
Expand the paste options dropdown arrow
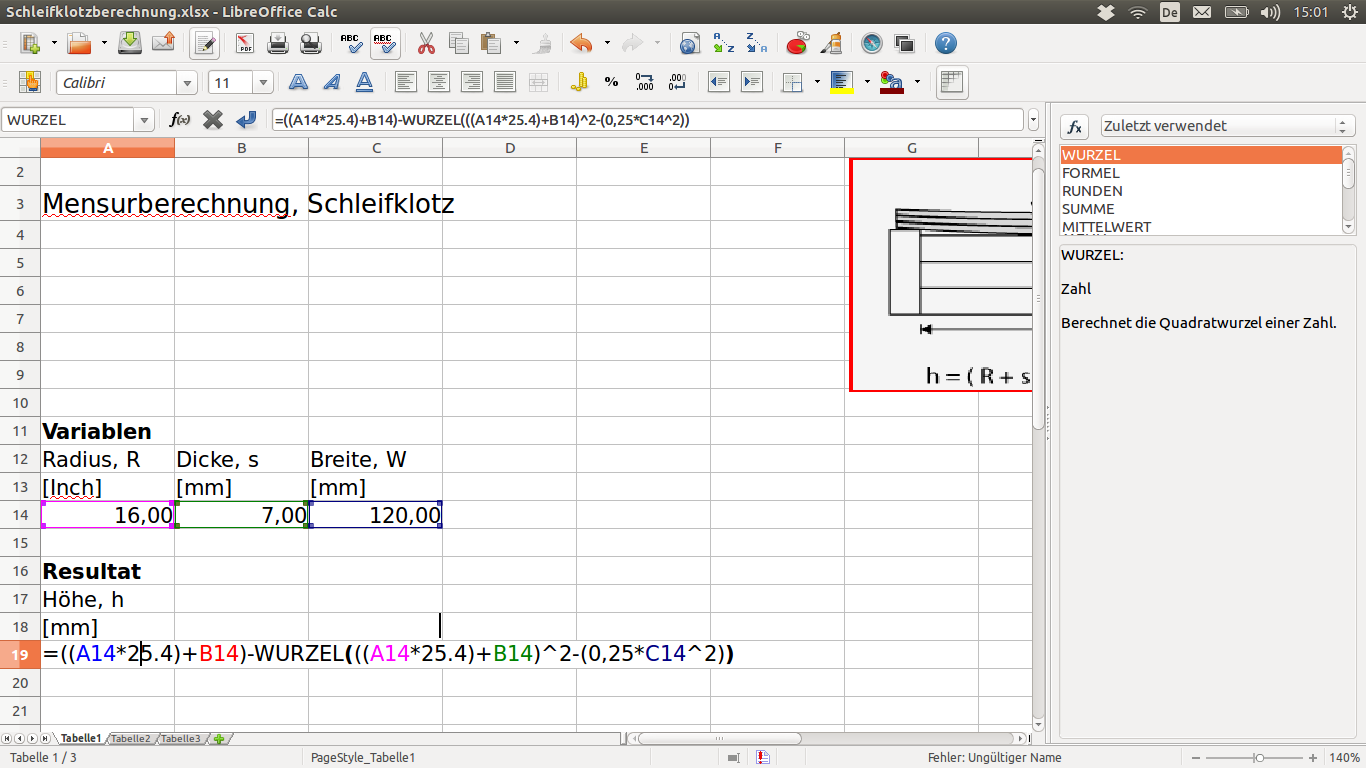(516, 44)
